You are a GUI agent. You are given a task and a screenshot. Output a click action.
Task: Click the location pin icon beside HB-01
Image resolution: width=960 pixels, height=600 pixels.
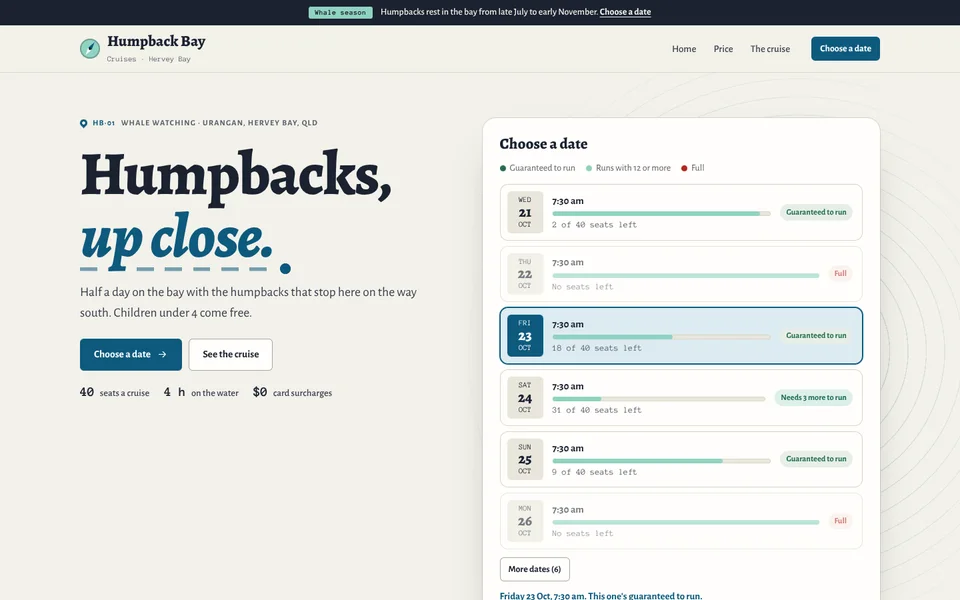84,123
